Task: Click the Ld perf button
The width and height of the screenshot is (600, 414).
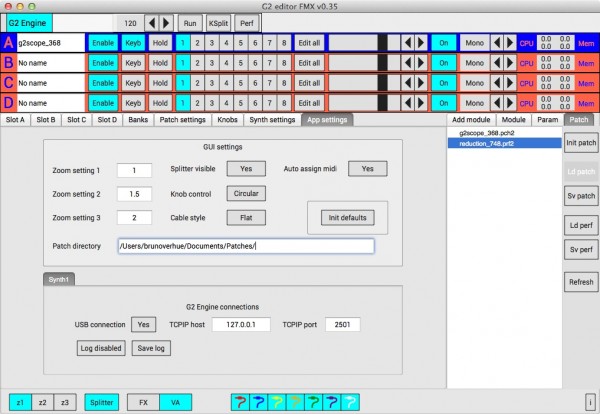Action: tap(581, 225)
